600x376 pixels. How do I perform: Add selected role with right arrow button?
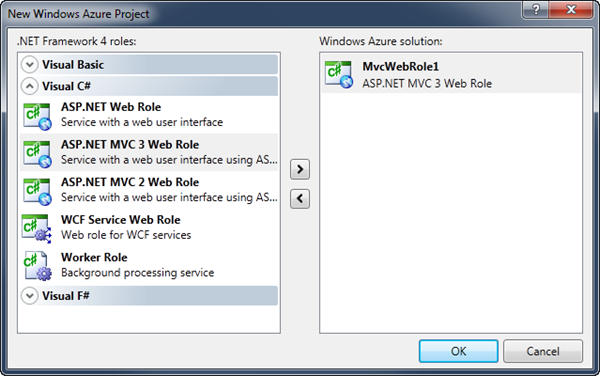click(x=300, y=169)
